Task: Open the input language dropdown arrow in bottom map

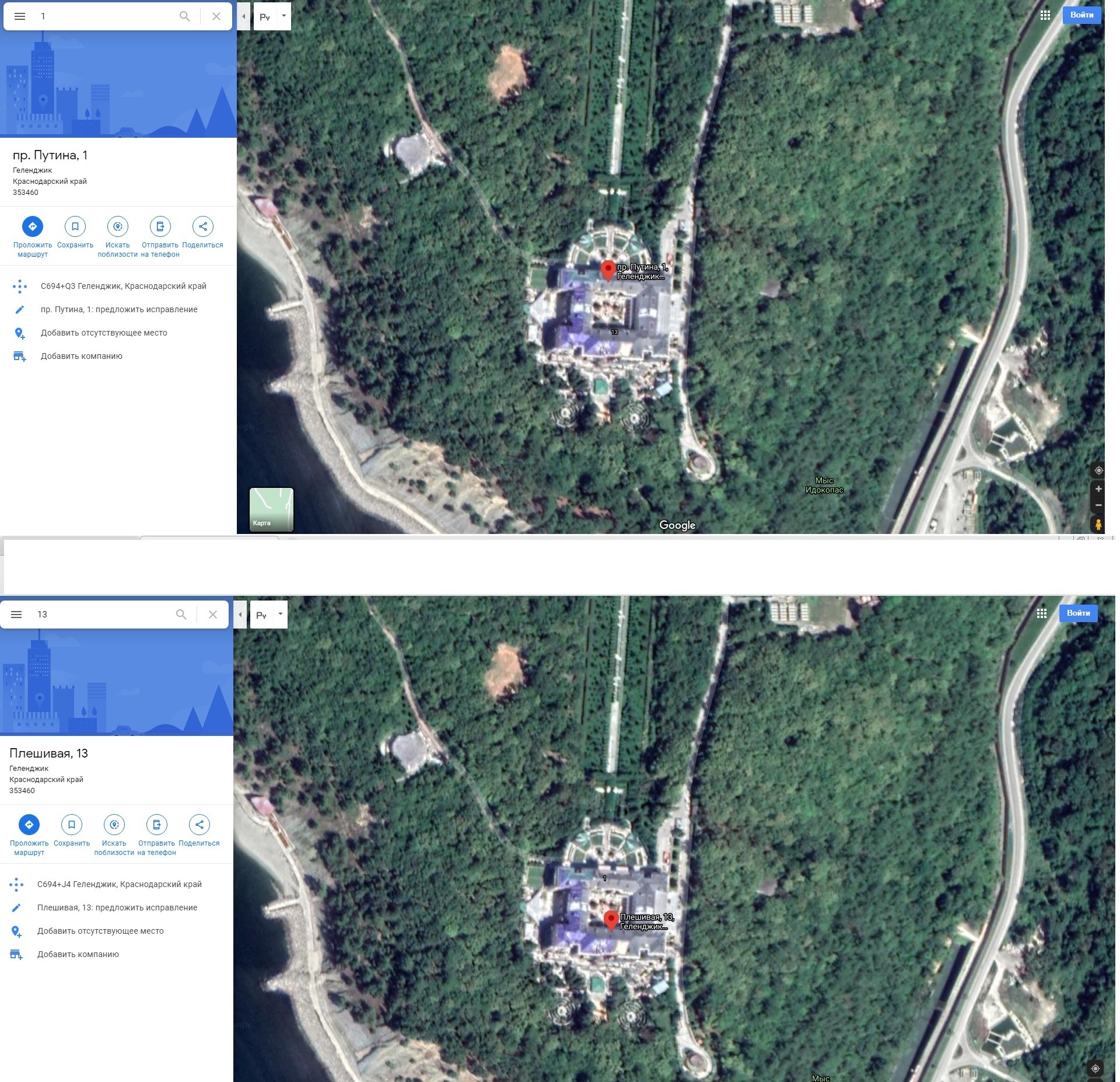Action: (281, 614)
